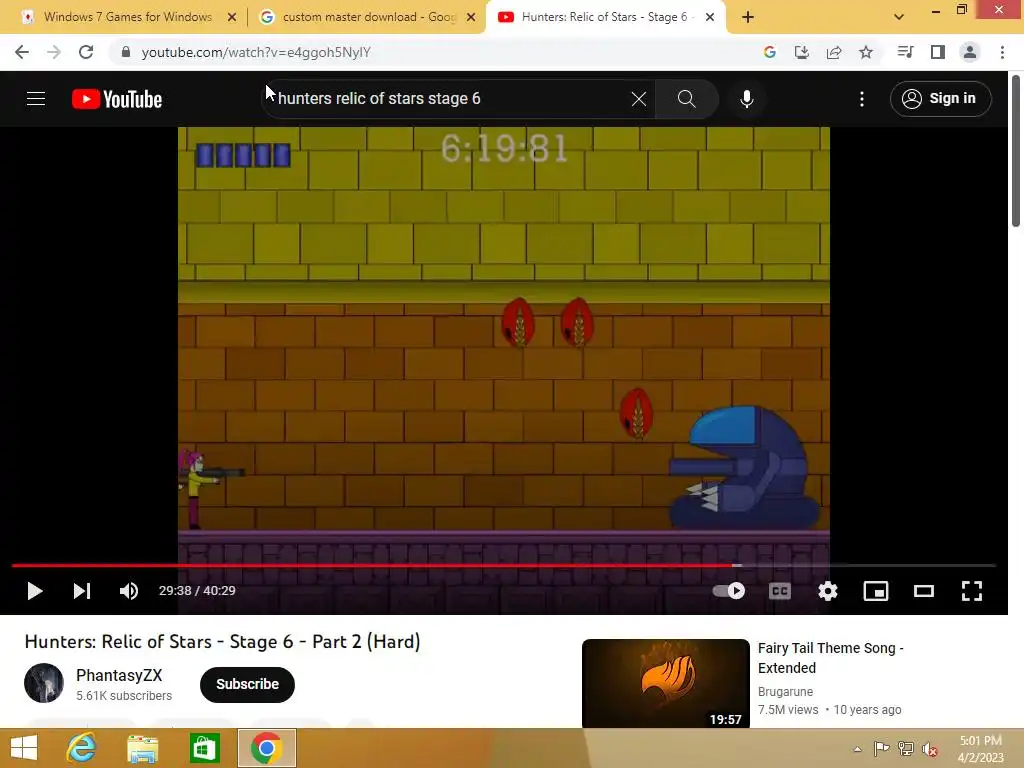Screen dimensions: 1024x768
Task: Click the page vertical scrollbar
Action: (1016, 152)
